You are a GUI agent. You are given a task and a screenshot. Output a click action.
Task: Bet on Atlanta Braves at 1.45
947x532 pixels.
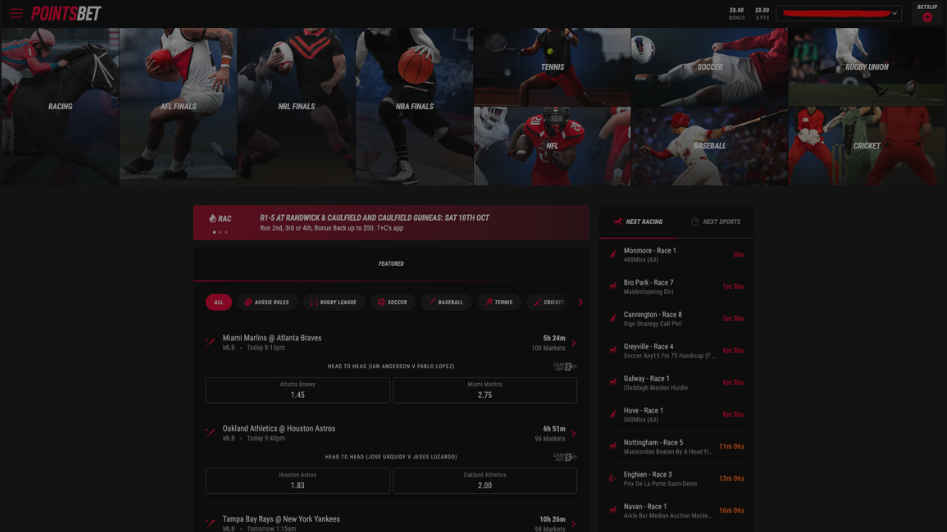297,390
